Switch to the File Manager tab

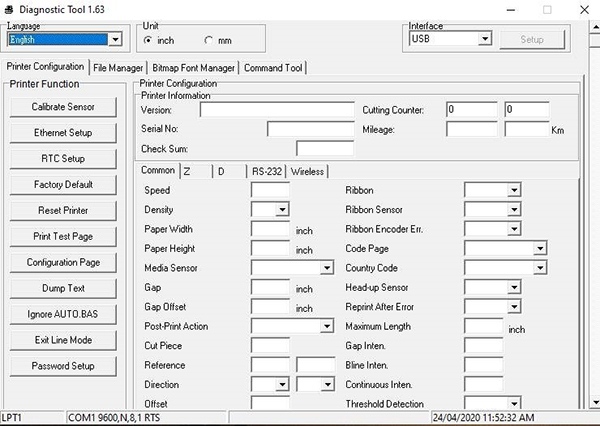pyautogui.click(x=118, y=68)
